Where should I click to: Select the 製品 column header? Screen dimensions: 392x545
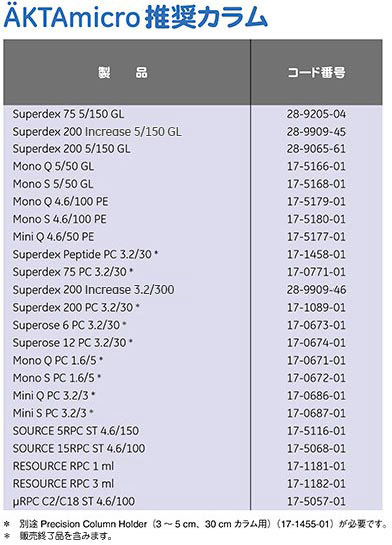[122, 73]
